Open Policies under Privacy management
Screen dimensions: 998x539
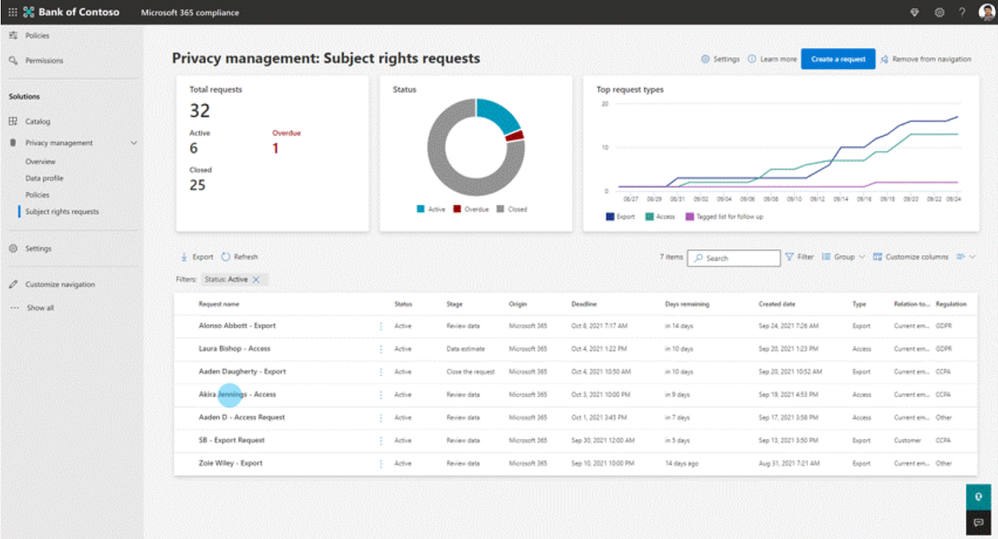tap(37, 195)
